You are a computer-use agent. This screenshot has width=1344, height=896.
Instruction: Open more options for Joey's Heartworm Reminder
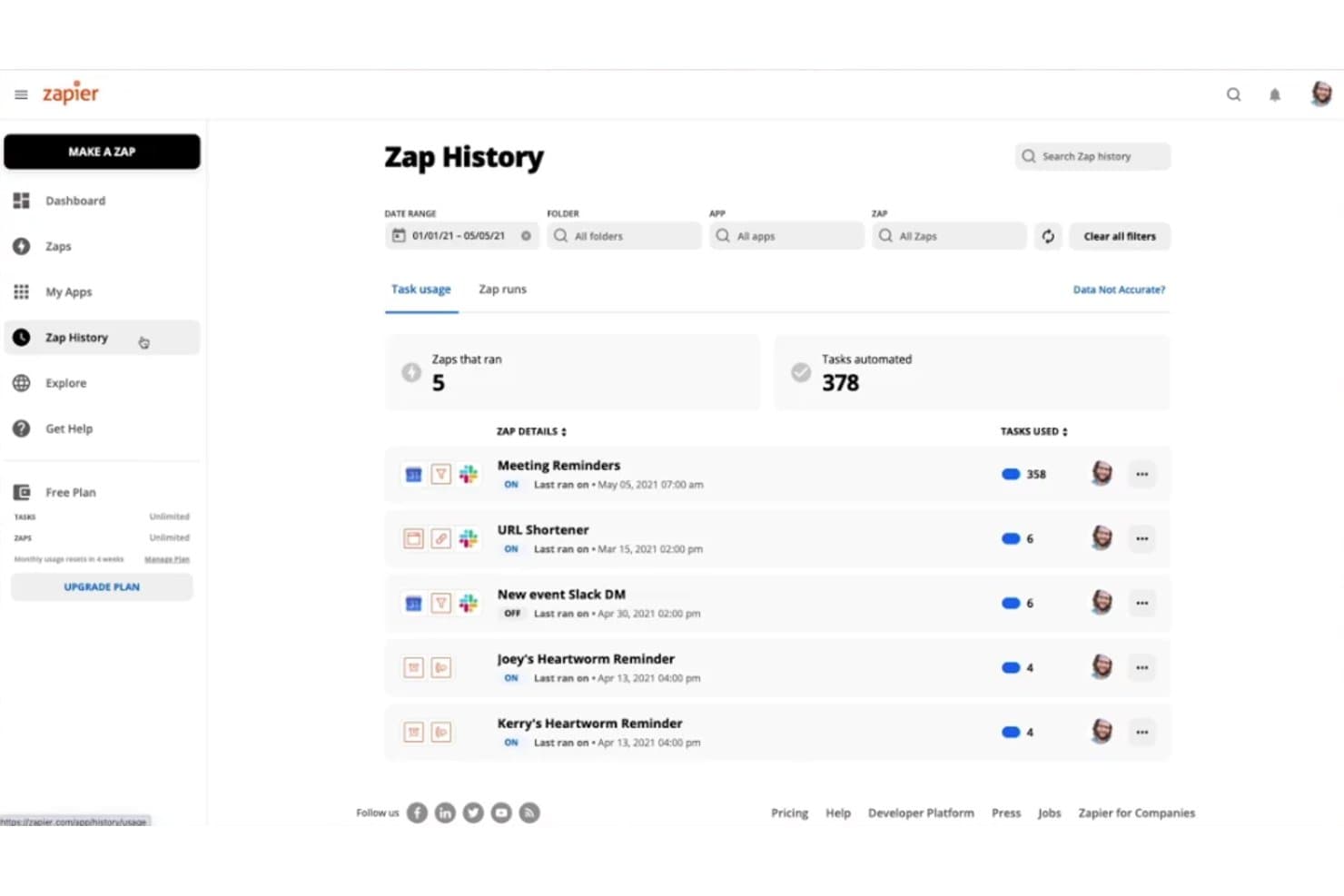click(x=1141, y=667)
